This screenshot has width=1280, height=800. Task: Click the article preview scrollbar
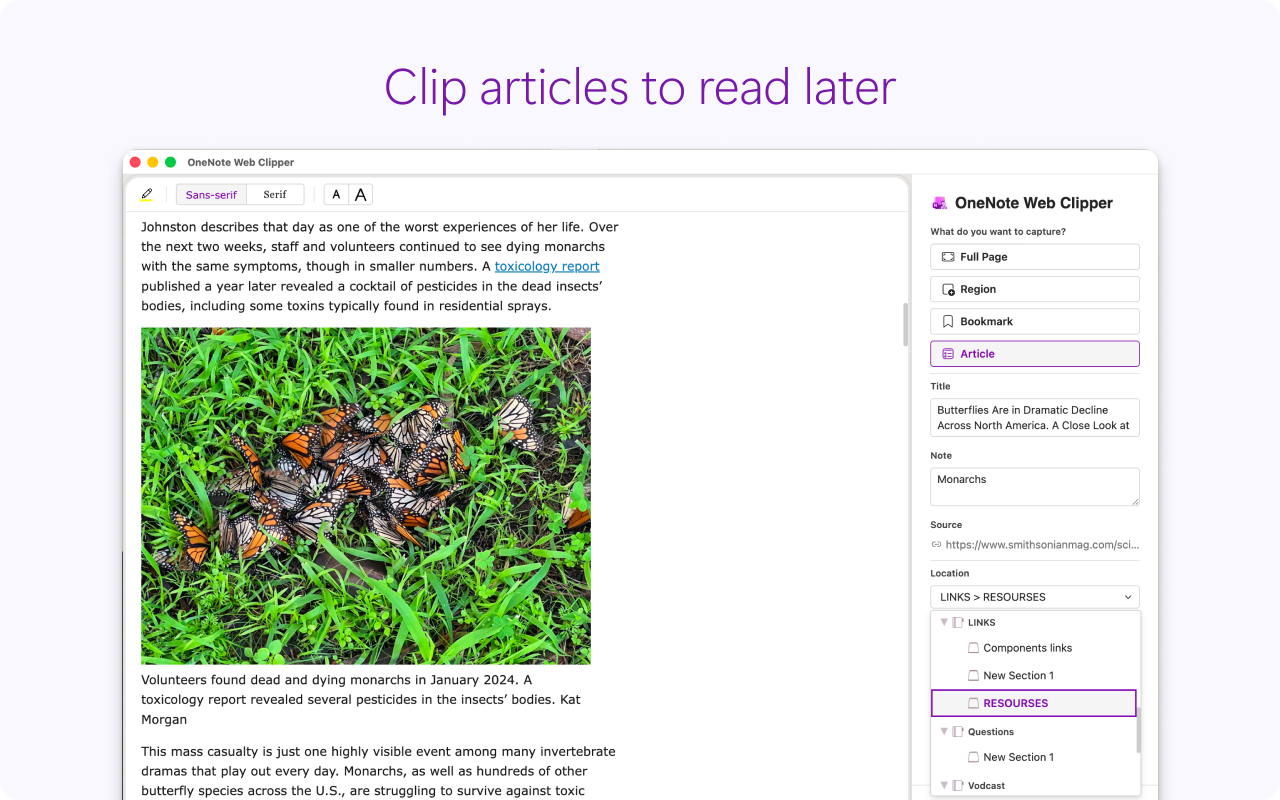point(906,325)
